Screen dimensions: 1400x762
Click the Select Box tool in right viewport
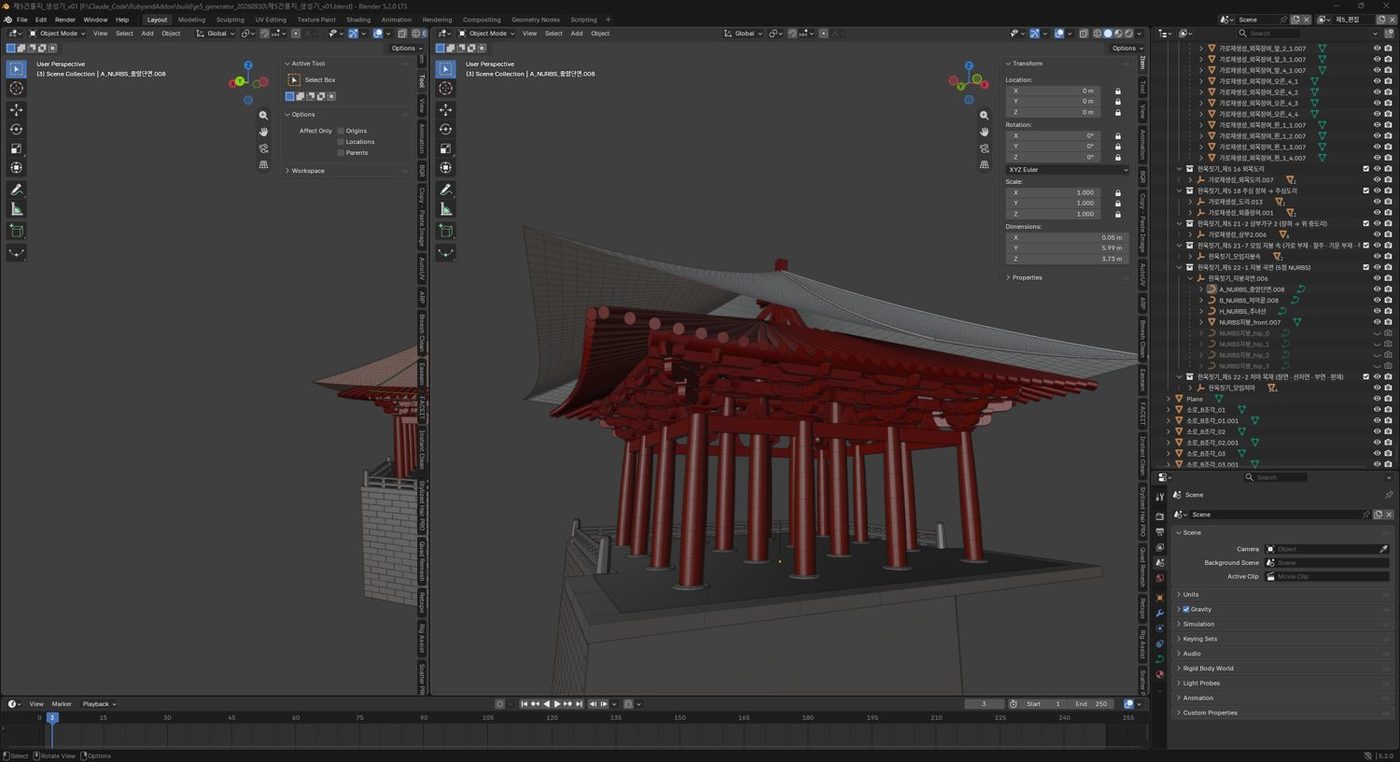[x=446, y=69]
